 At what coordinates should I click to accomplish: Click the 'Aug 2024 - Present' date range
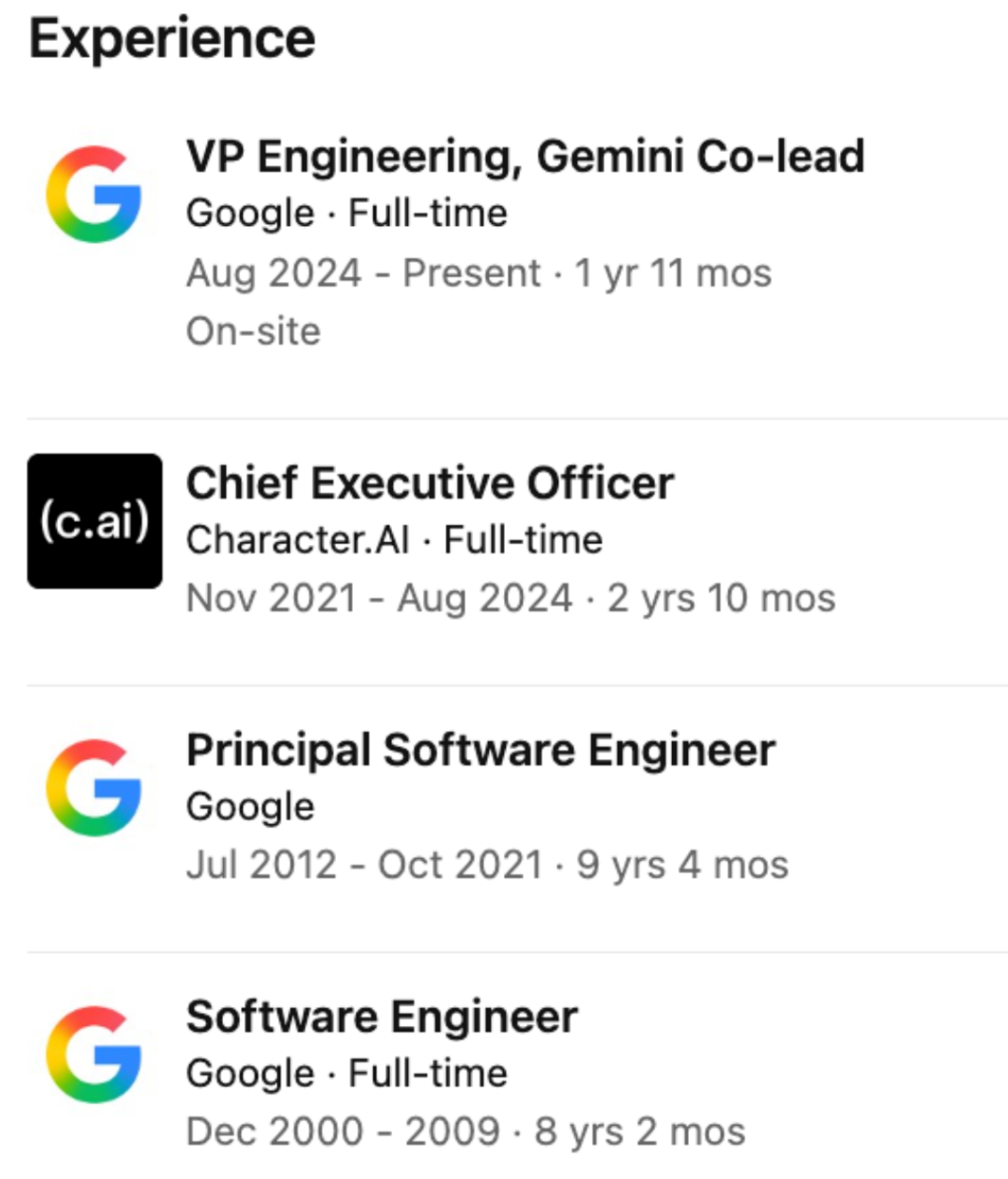(x=363, y=274)
